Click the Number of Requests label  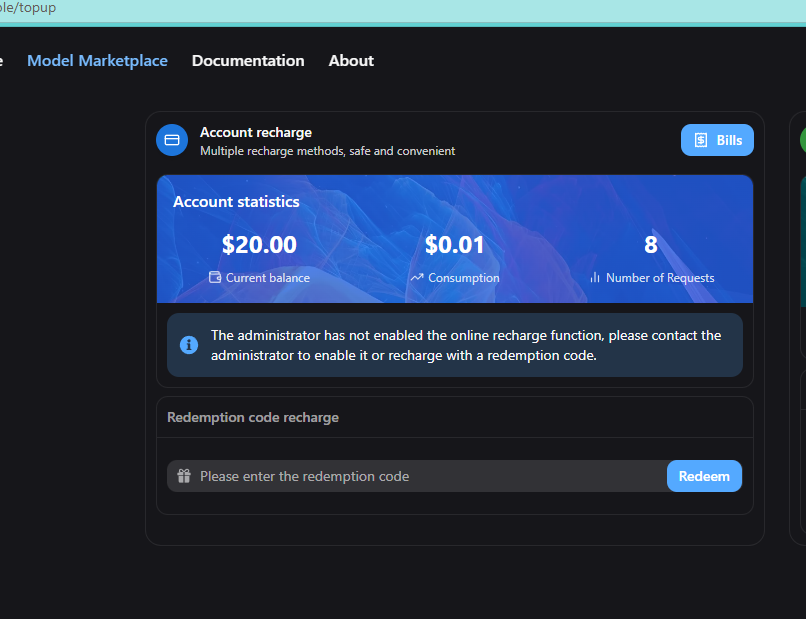click(x=660, y=278)
